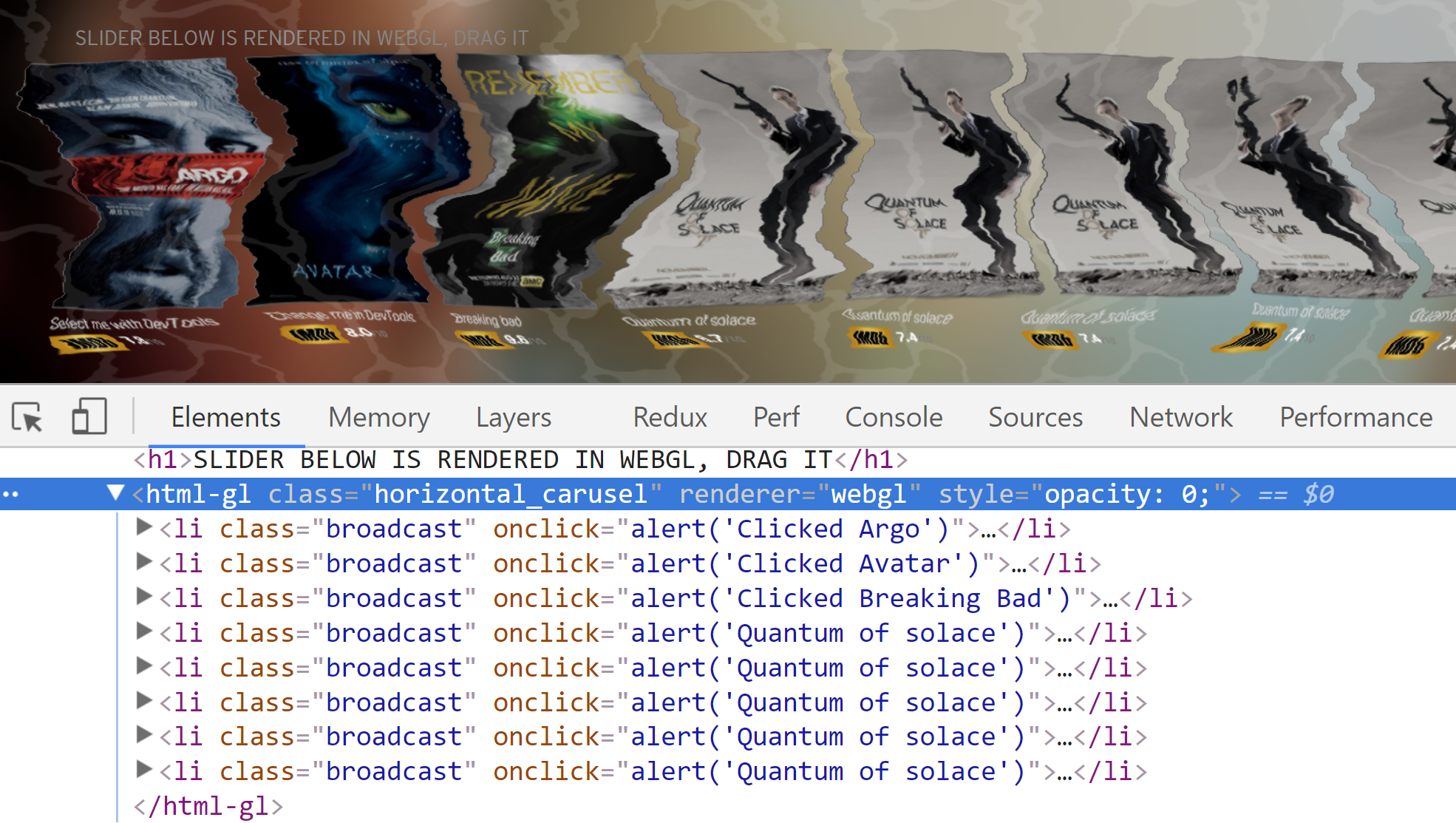1456x823 pixels.
Task: Expand the 'Clicked Breaking Bad' li node
Action: 144,597
